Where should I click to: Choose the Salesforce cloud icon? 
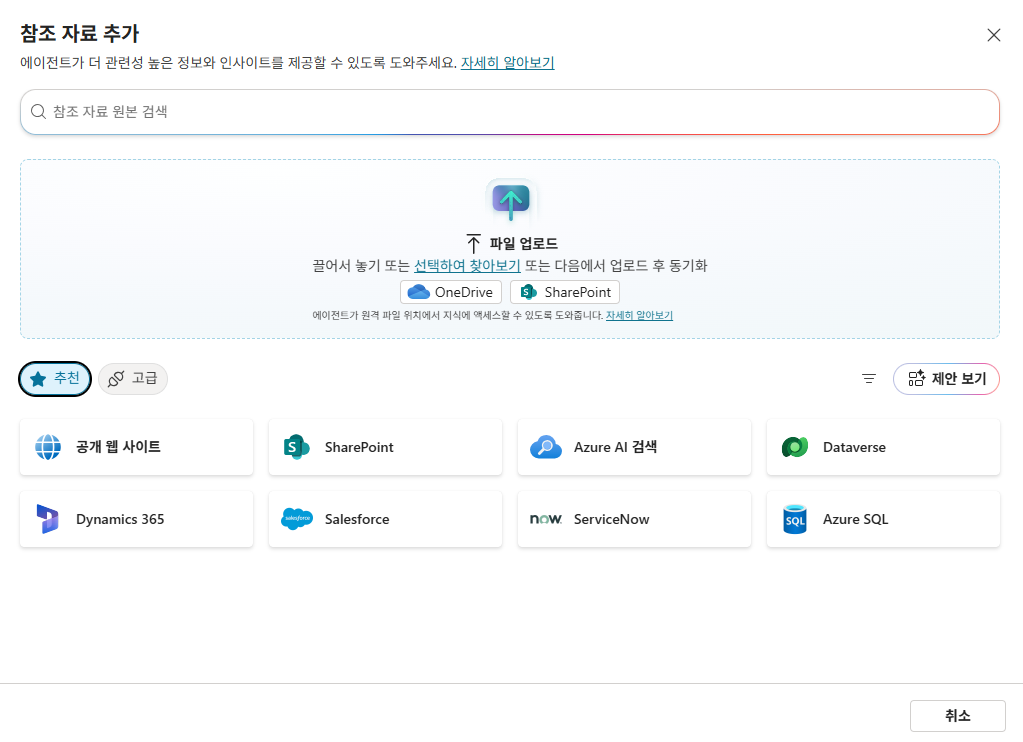(x=297, y=519)
